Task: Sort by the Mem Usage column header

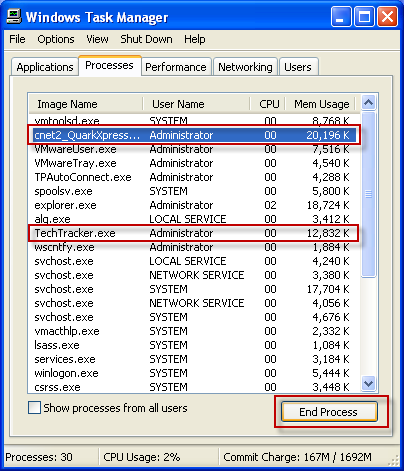Action: pos(321,104)
